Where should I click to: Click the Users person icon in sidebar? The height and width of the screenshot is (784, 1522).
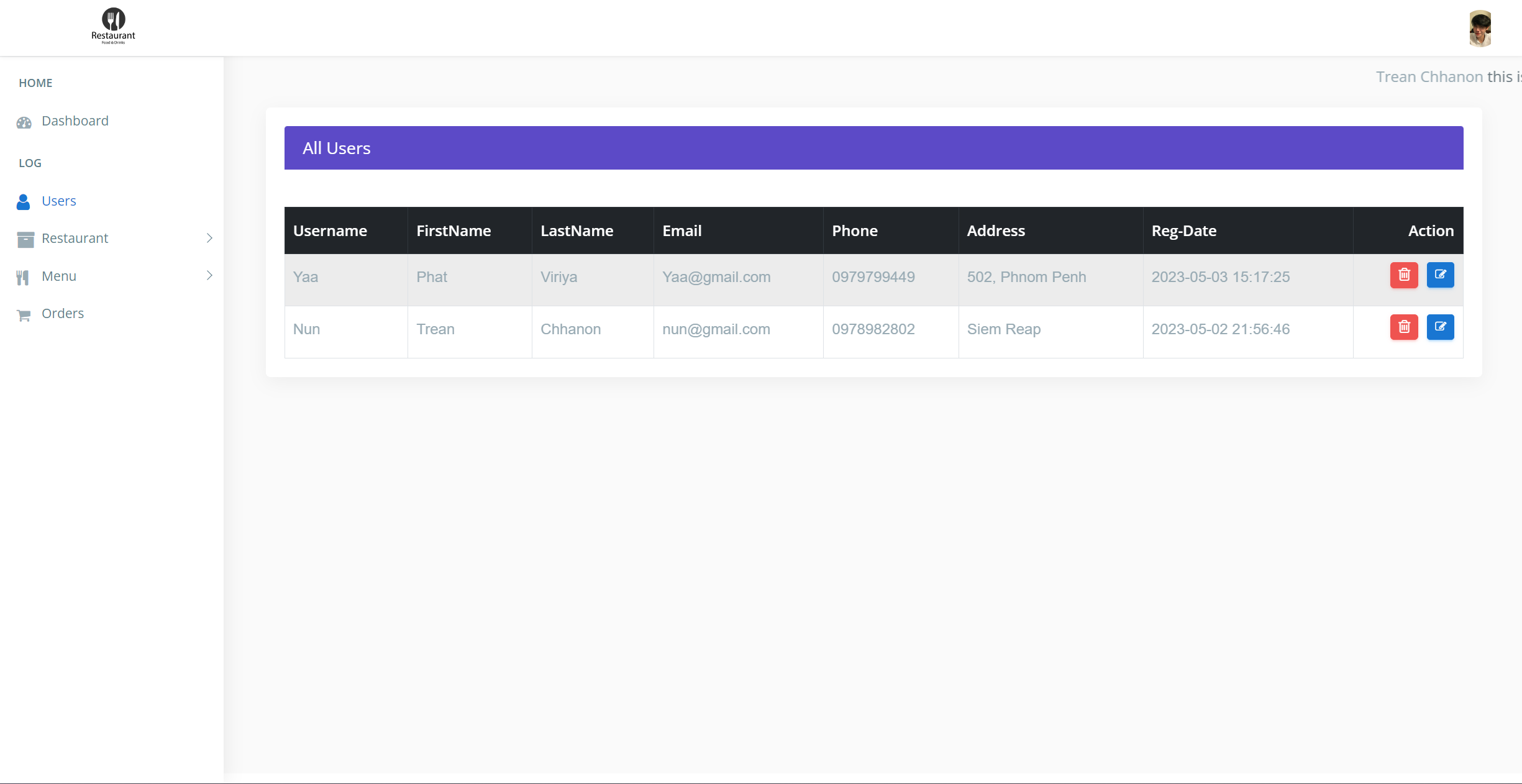click(23, 202)
